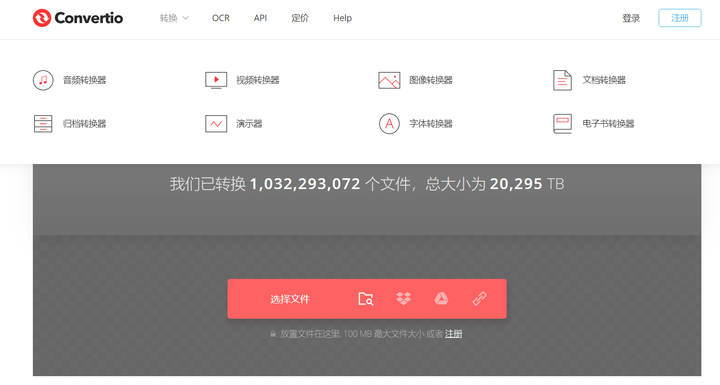Choose a file from Dropbox
Screen dimensions: 720x385
click(x=404, y=299)
